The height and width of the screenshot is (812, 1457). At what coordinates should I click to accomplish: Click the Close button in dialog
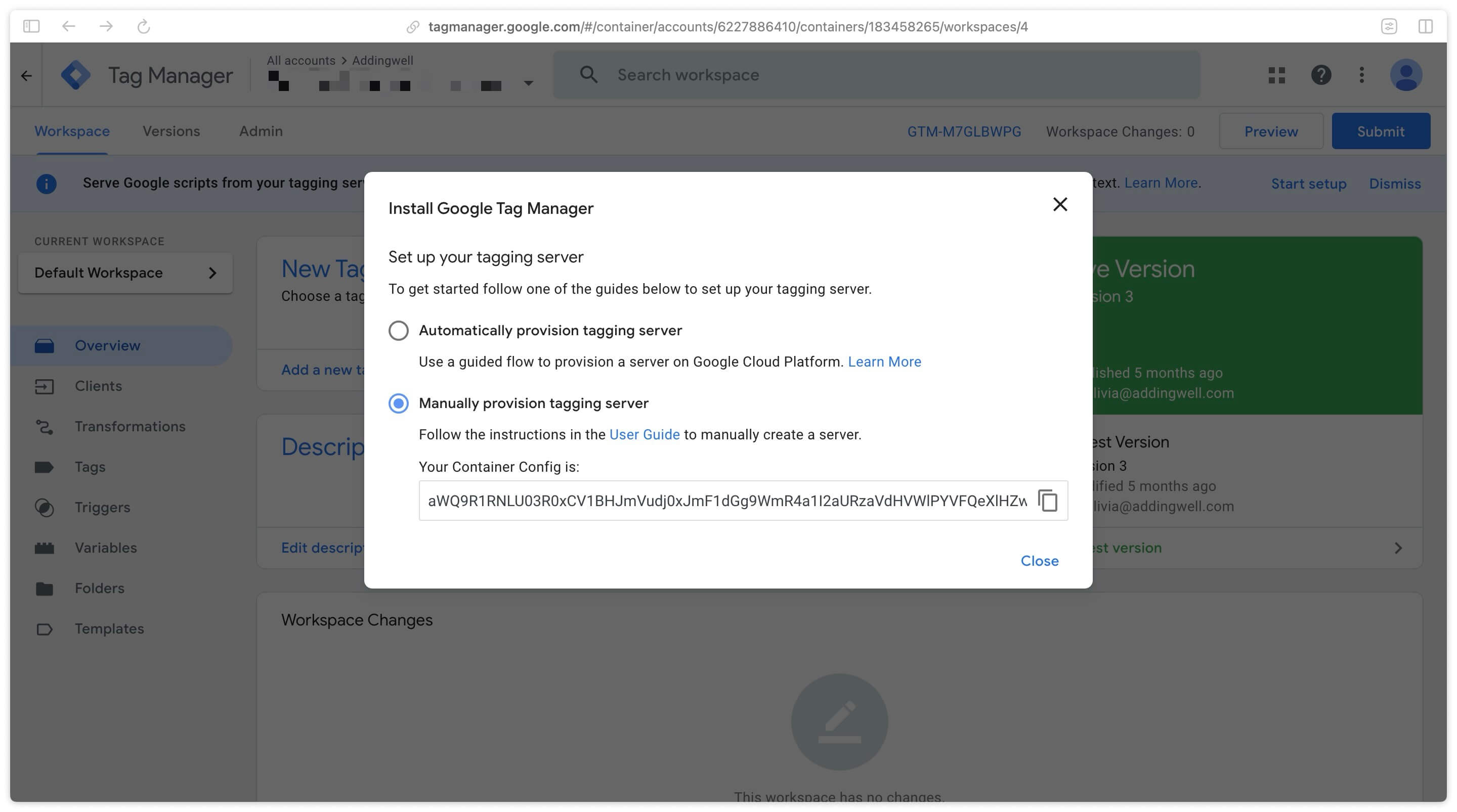tap(1040, 560)
